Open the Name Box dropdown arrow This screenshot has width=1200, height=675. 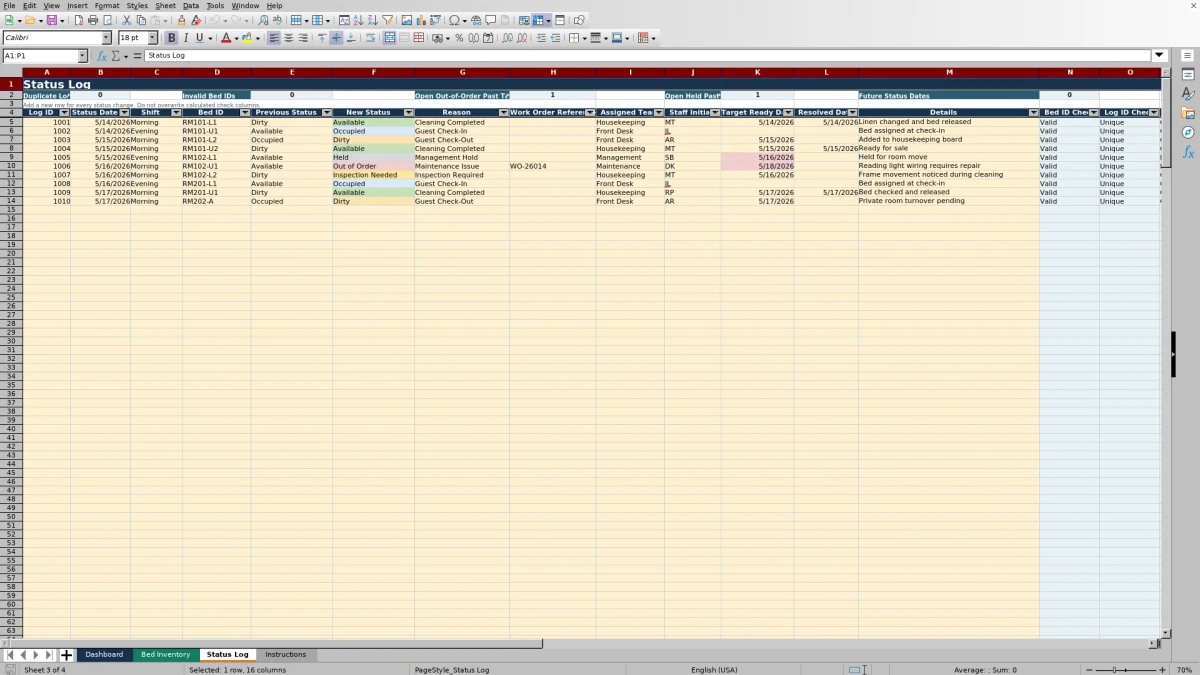83,56
